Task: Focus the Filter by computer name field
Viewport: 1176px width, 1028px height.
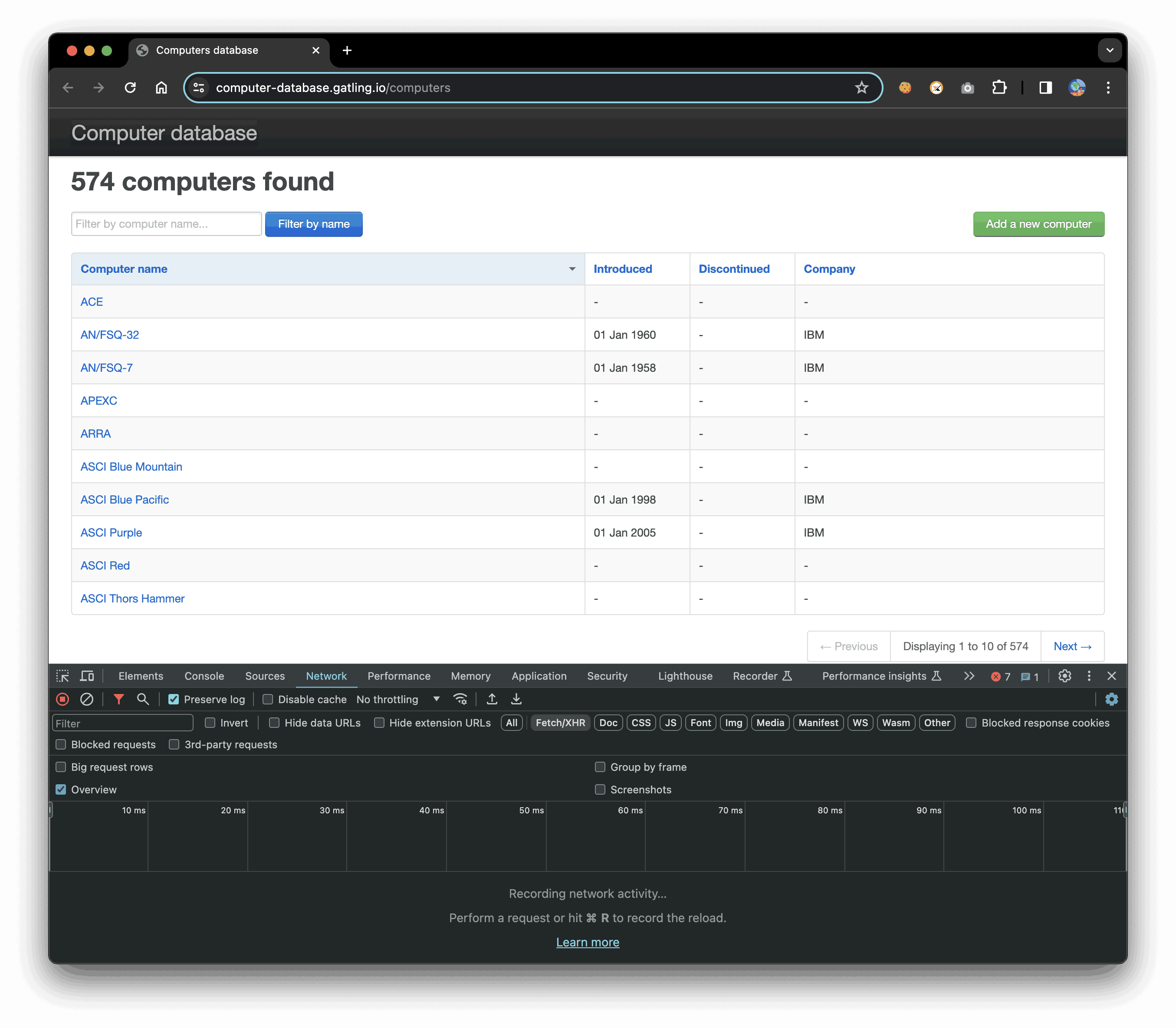Action: [167, 224]
